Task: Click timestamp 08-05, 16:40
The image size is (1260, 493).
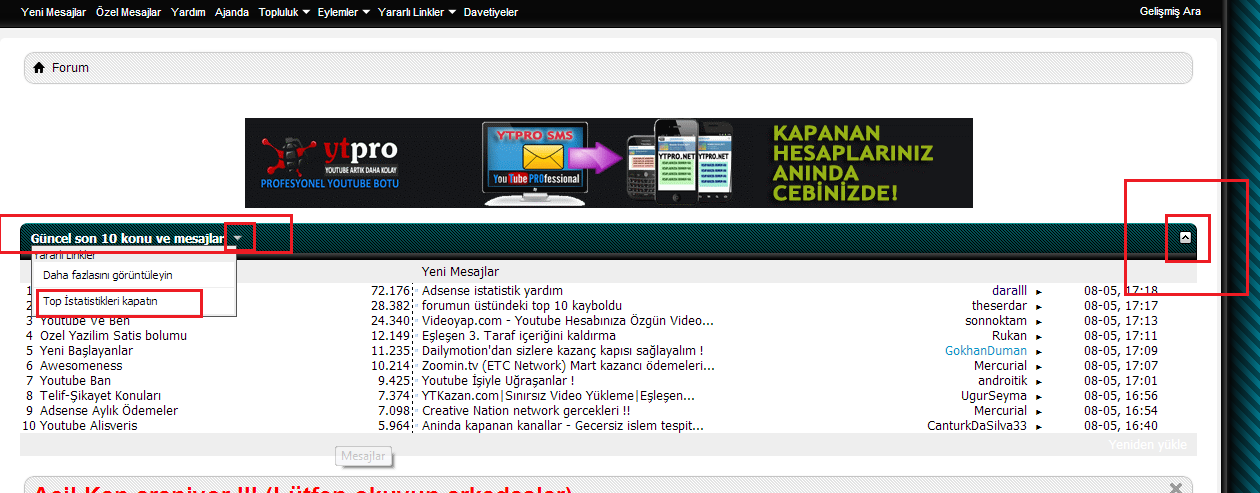Action: coord(1121,426)
